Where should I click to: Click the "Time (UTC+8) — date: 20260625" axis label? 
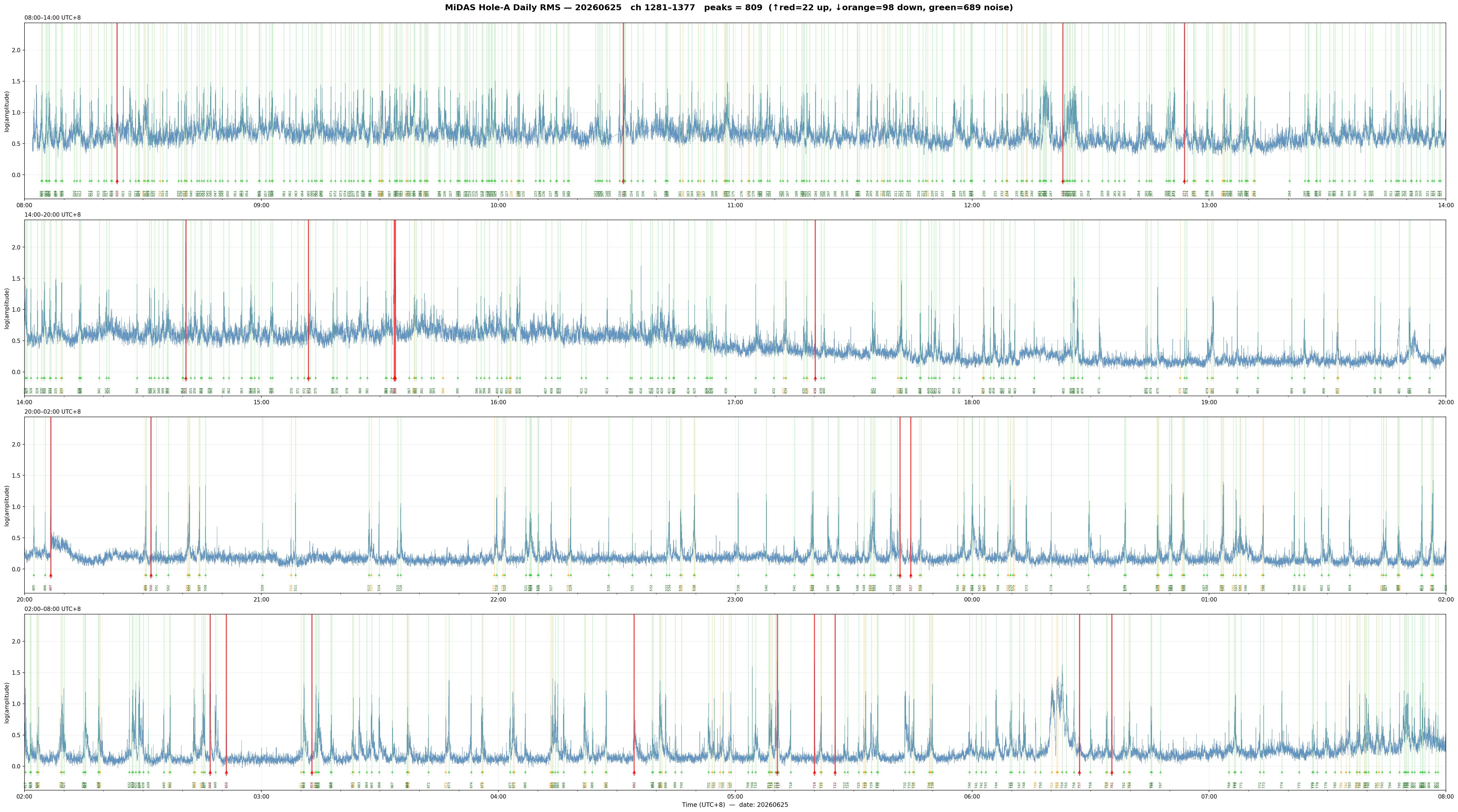(x=735, y=805)
